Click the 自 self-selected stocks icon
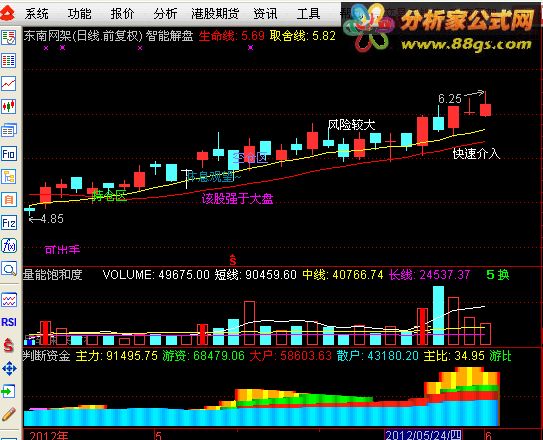This screenshot has width=543, height=440. point(9,200)
